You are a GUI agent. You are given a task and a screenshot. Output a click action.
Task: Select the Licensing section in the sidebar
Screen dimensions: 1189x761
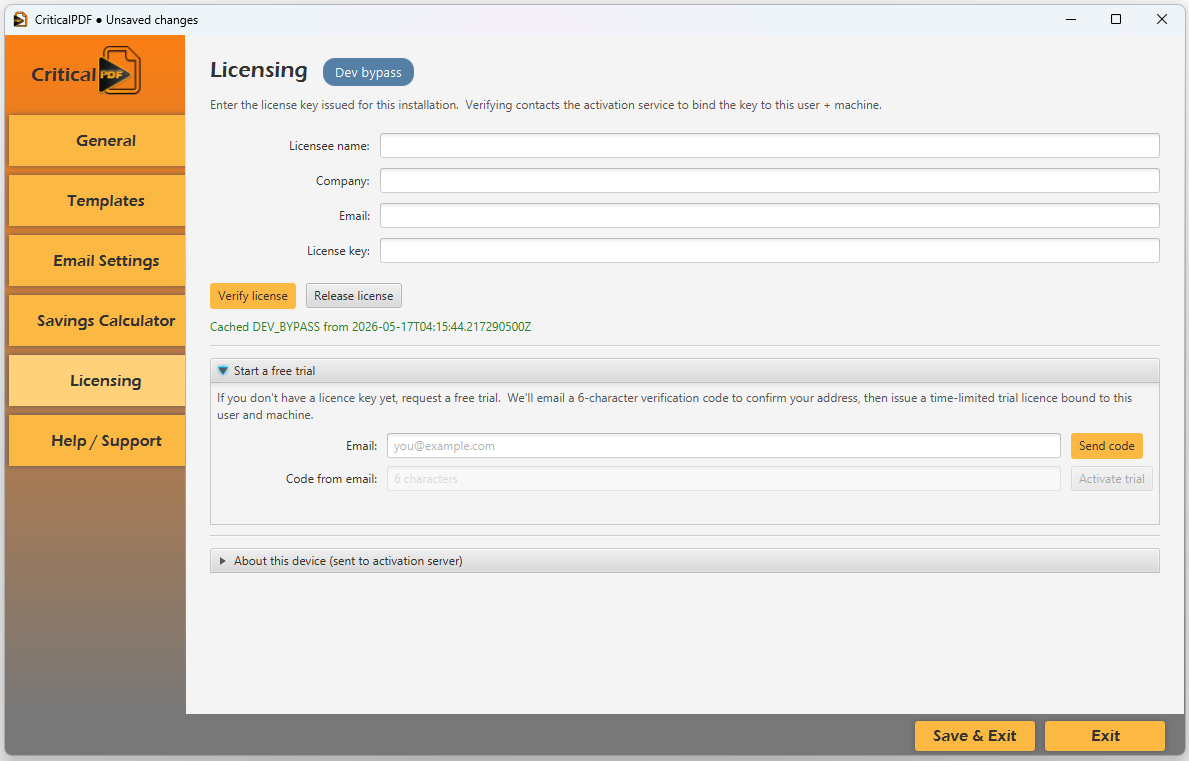(96, 380)
